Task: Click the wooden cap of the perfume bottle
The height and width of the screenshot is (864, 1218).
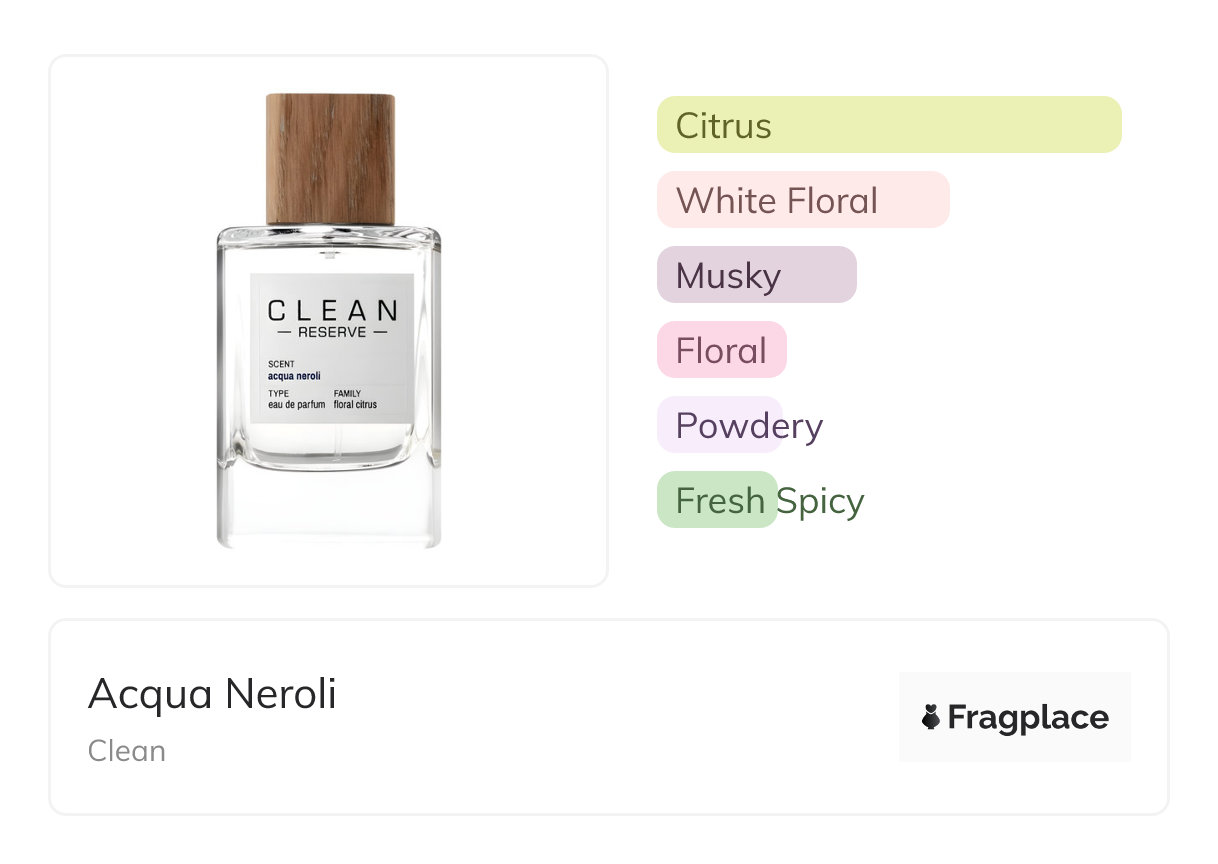Action: point(330,158)
